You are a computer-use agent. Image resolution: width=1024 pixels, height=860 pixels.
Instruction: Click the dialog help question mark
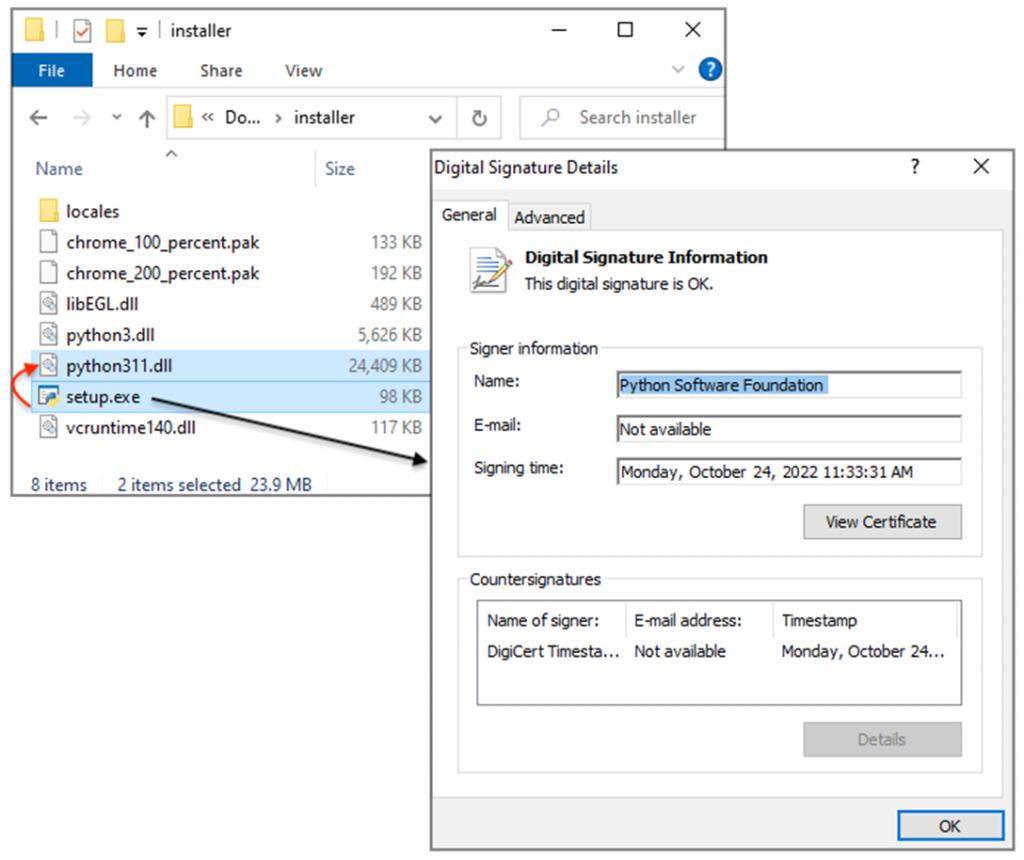[x=915, y=167]
